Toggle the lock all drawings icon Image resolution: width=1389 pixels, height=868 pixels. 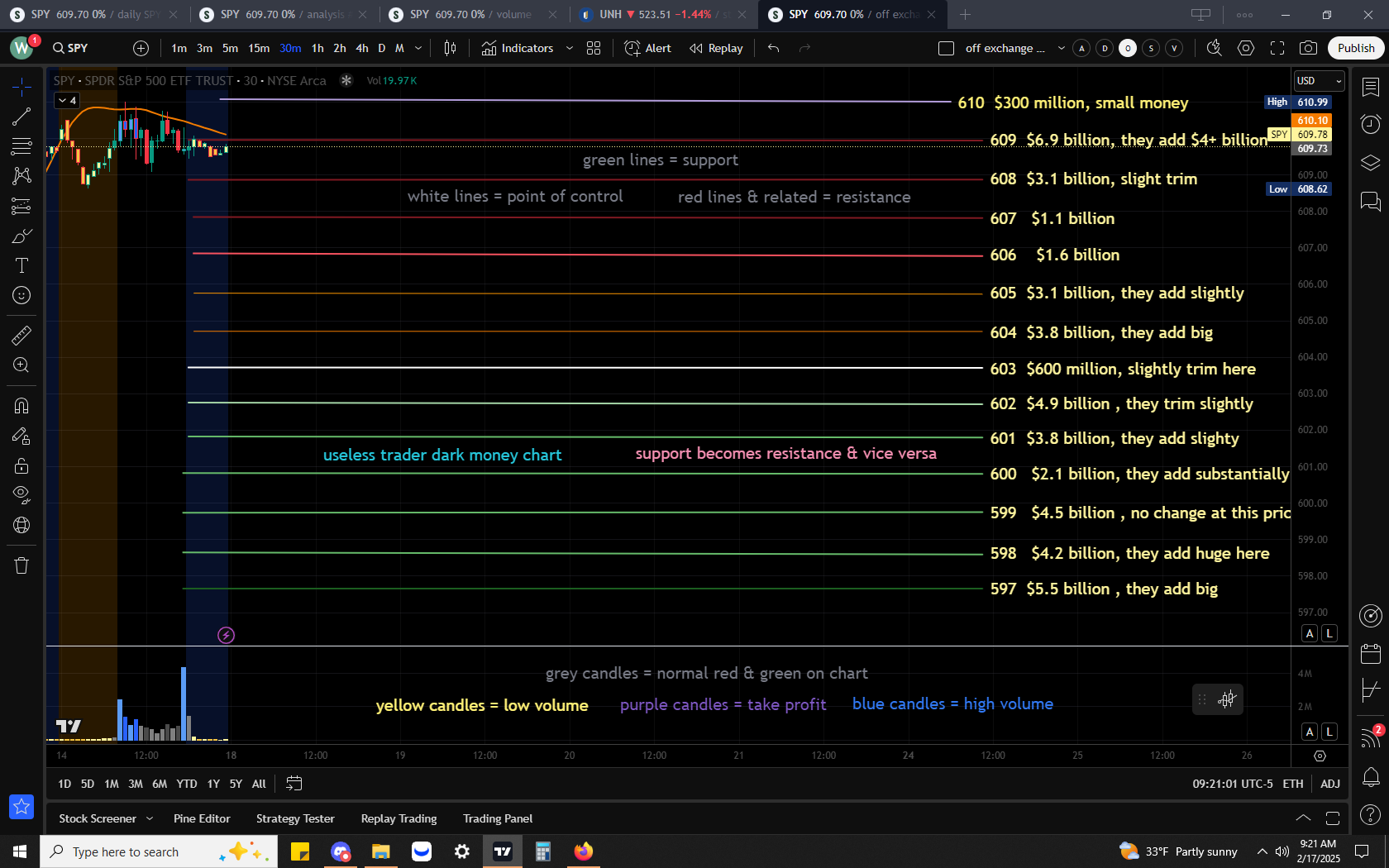click(x=21, y=465)
